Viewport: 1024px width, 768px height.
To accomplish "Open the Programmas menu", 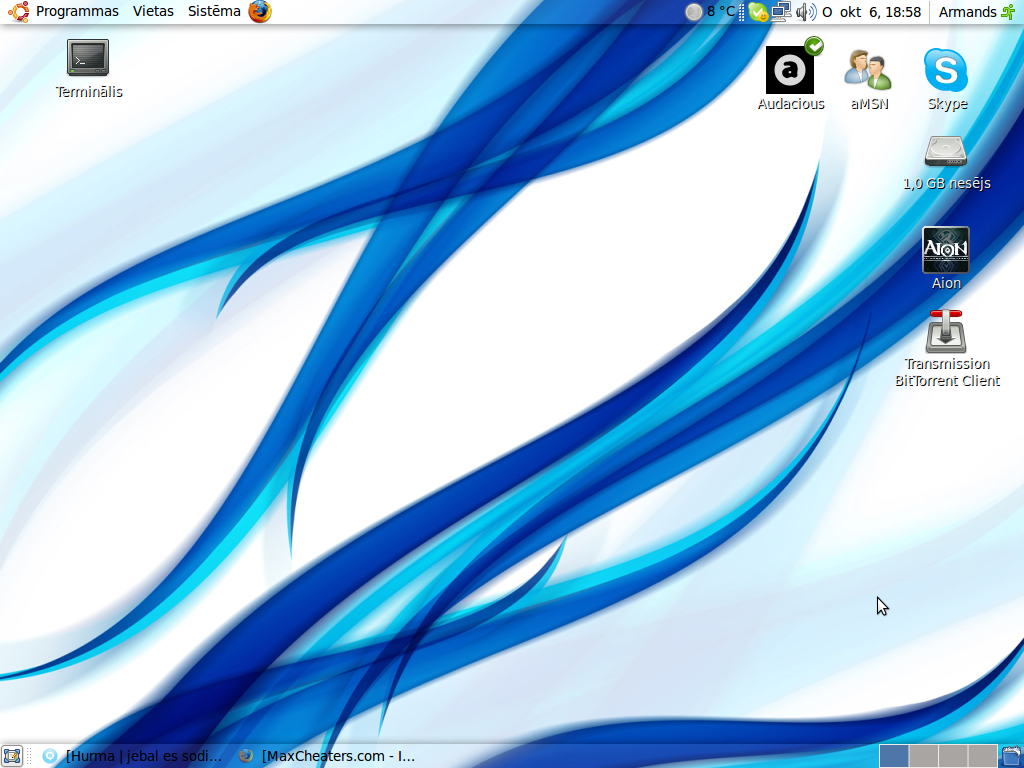I will point(76,12).
